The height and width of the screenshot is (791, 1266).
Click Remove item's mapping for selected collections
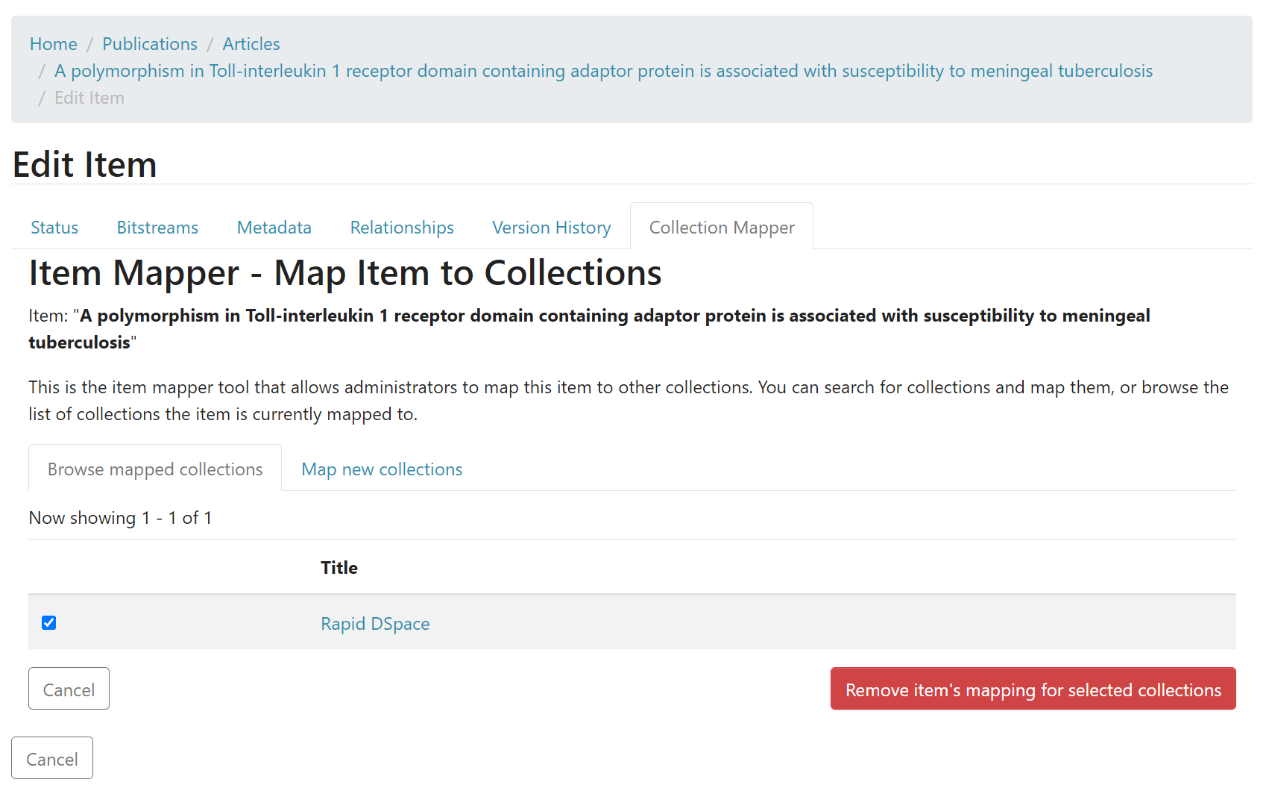click(x=1032, y=690)
